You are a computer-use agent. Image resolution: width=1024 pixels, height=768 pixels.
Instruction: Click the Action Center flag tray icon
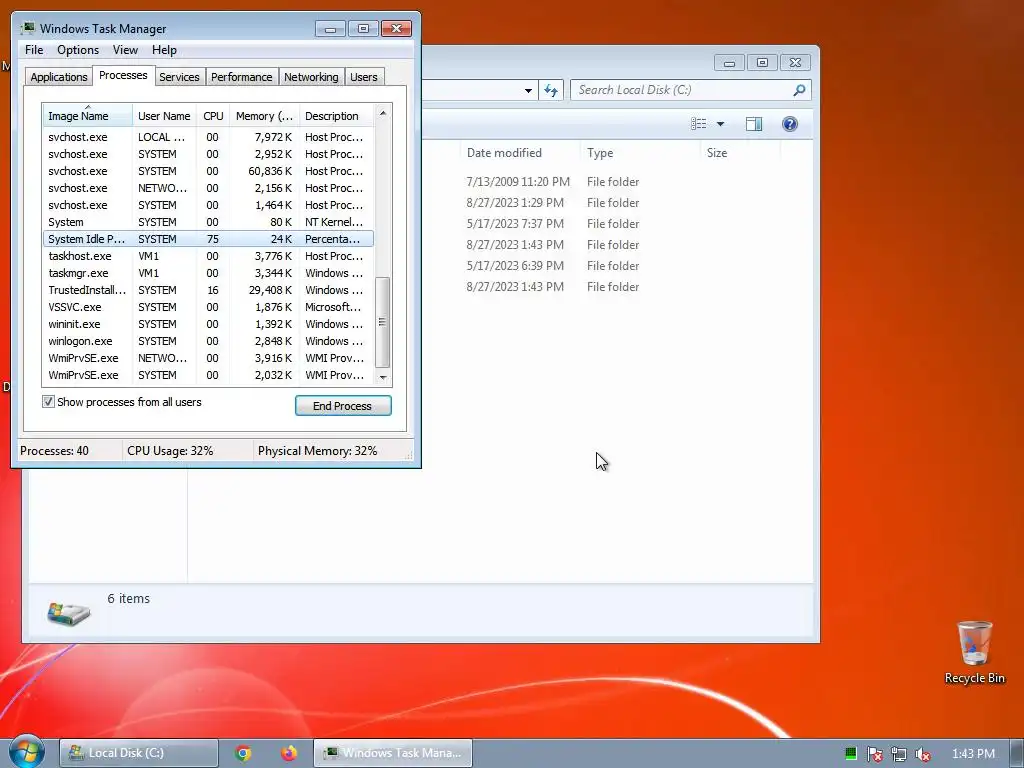pyautogui.click(x=874, y=754)
